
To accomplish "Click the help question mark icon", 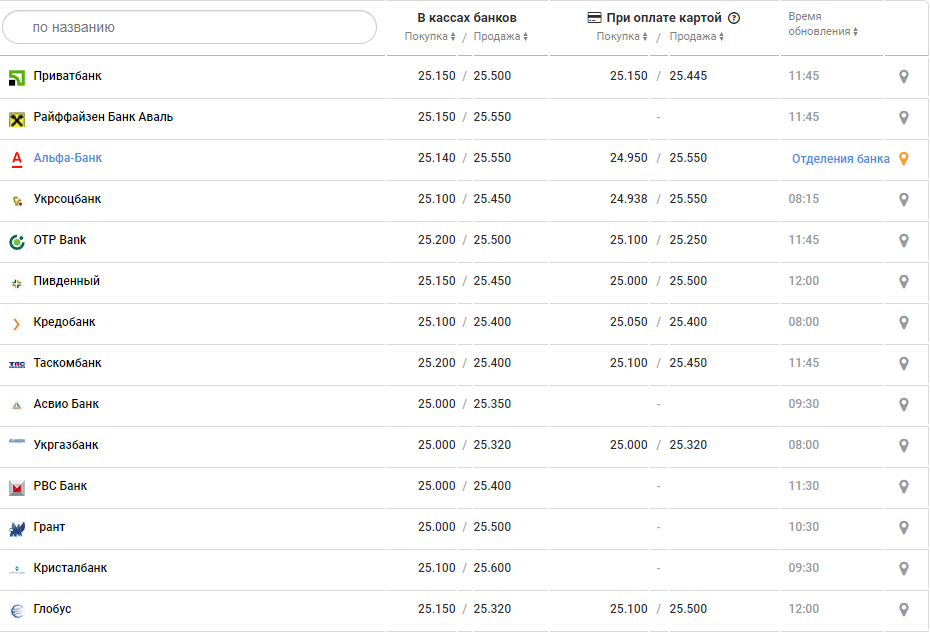I will [x=734, y=18].
